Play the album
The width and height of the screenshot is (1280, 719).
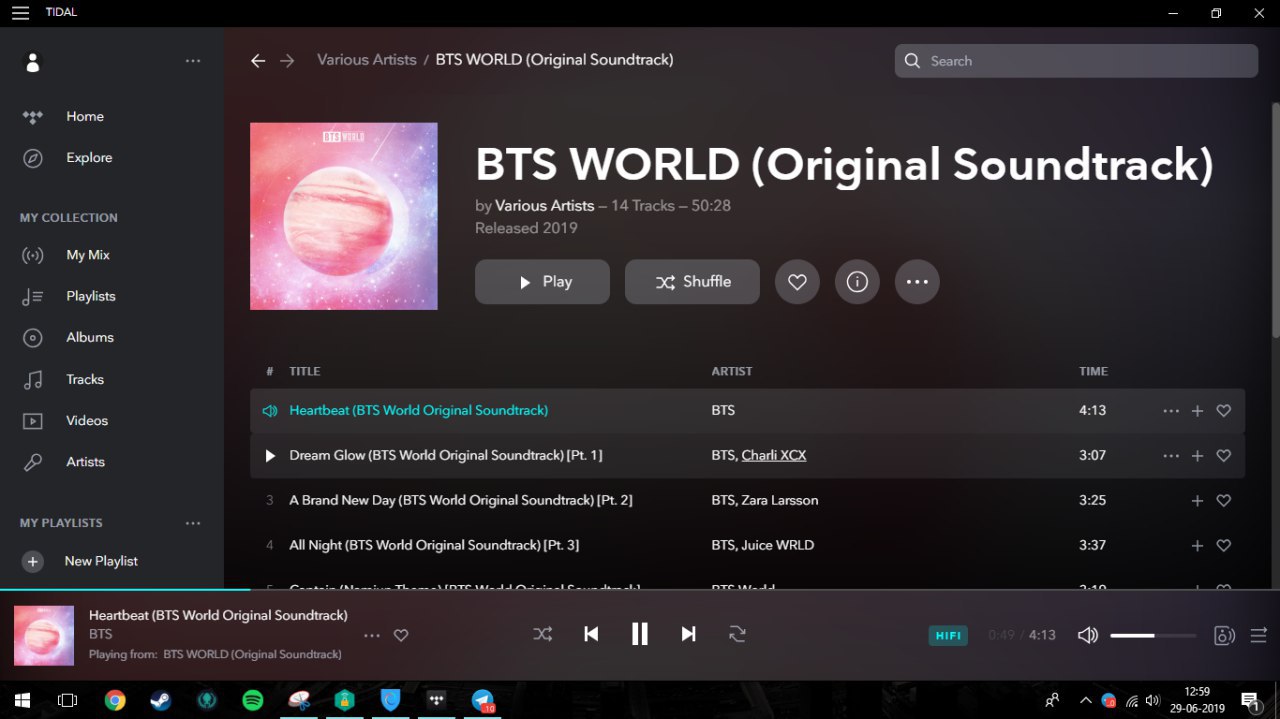tap(542, 282)
